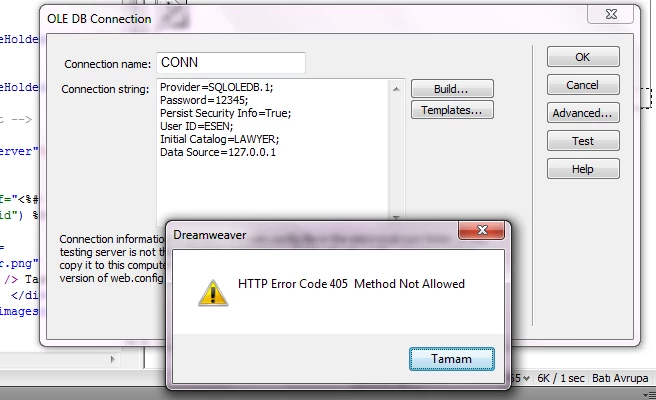Click the HTTP Error Code 405 message text
Screen dimensions: 656x400
pyautogui.click(x=351, y=284)
